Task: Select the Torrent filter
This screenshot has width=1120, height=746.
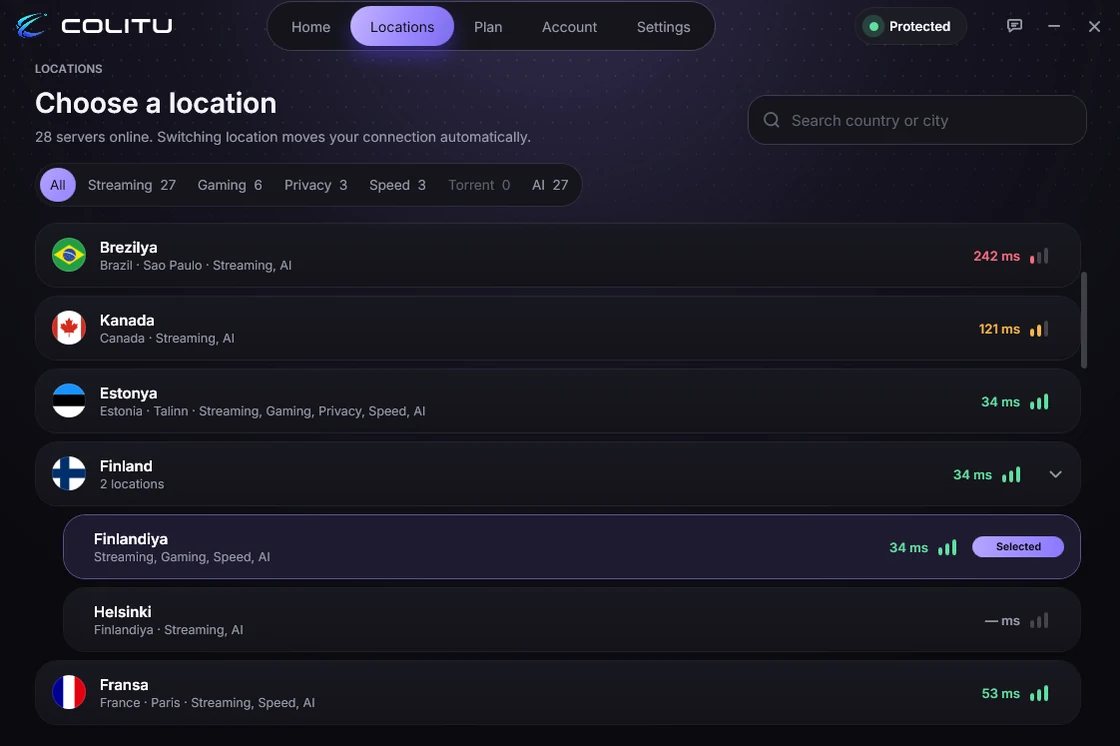Action: pyautogui.click(x=479, y=185)
